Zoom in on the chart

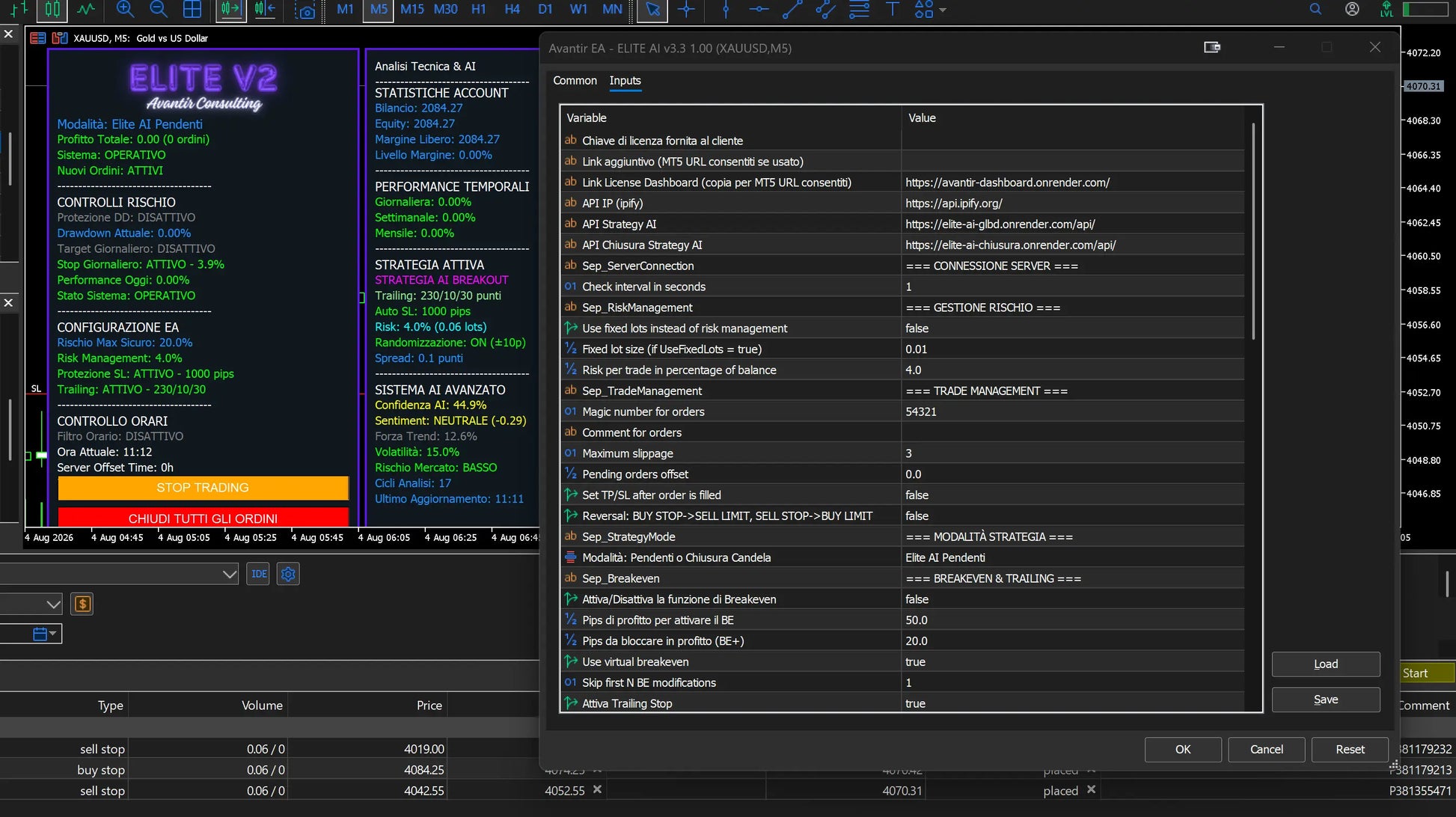click(x=125, y=10)
